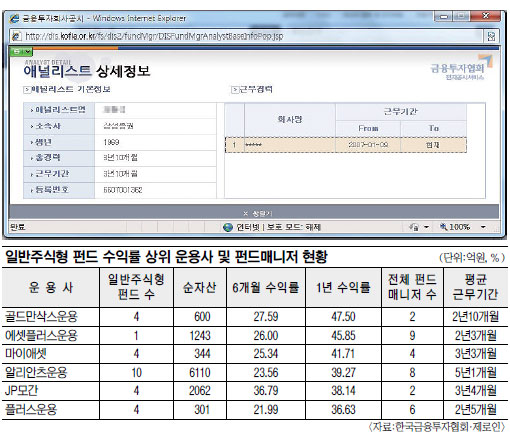Click the From column header
The image size is (510, 438).
(x=368, y=128)
